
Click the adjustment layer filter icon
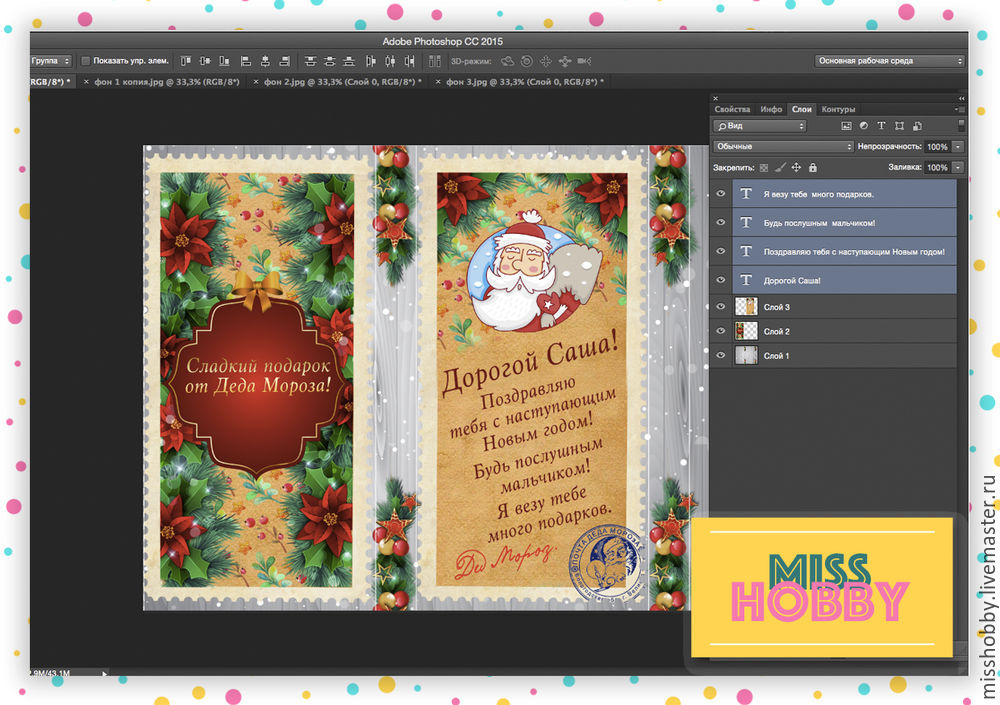(863, 127)
